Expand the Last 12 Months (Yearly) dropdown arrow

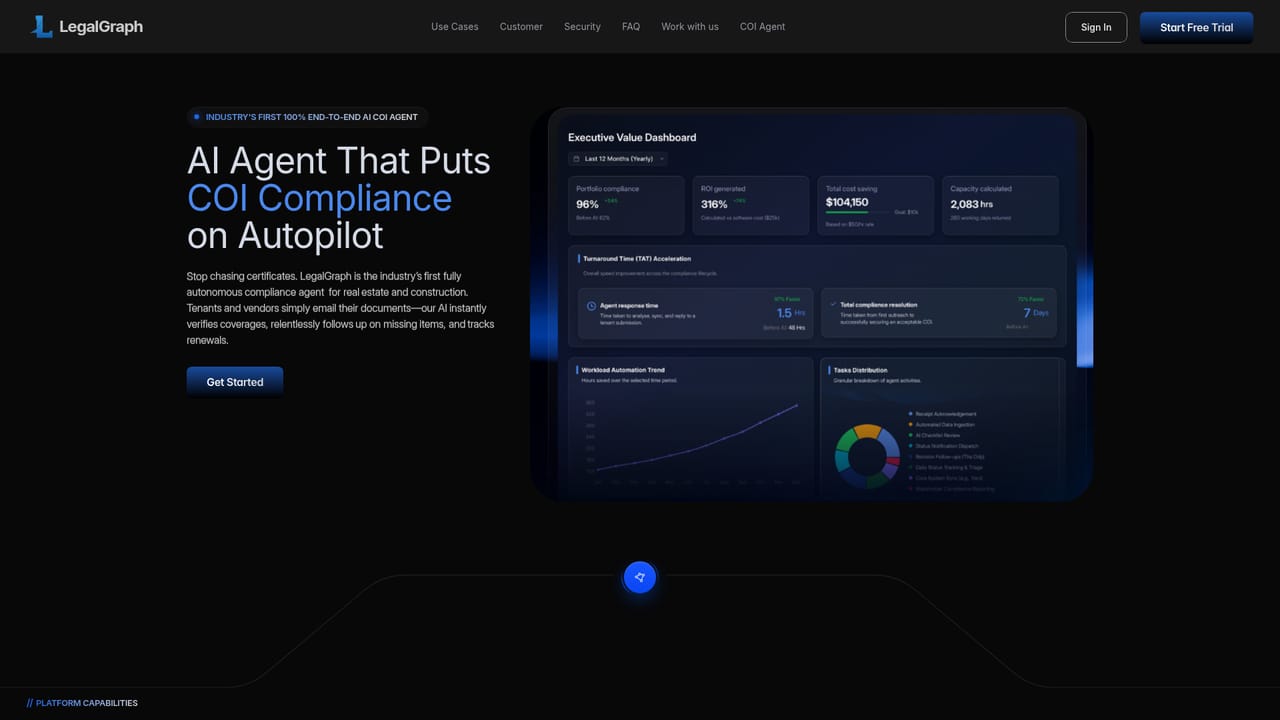tap(661, 159)
